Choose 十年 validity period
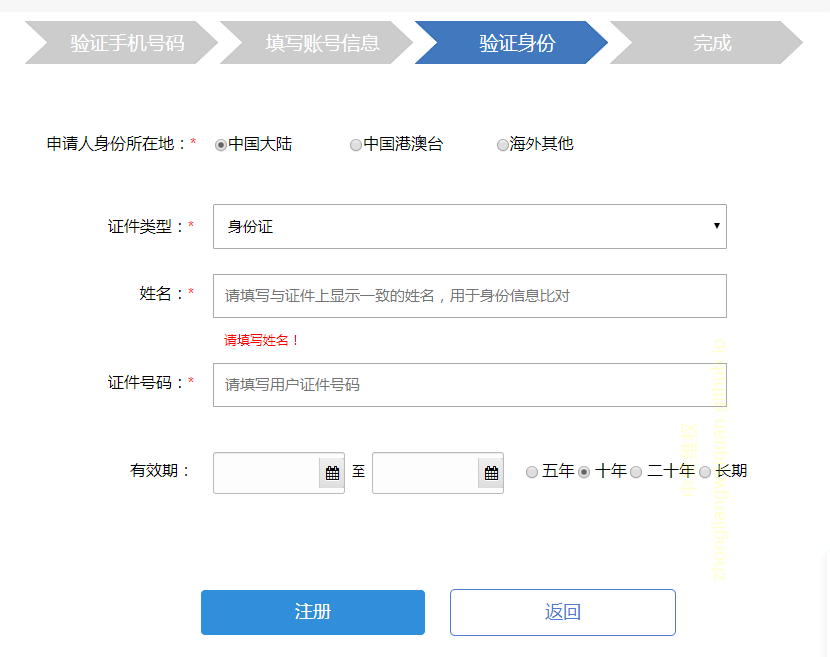 pos(584,472)
